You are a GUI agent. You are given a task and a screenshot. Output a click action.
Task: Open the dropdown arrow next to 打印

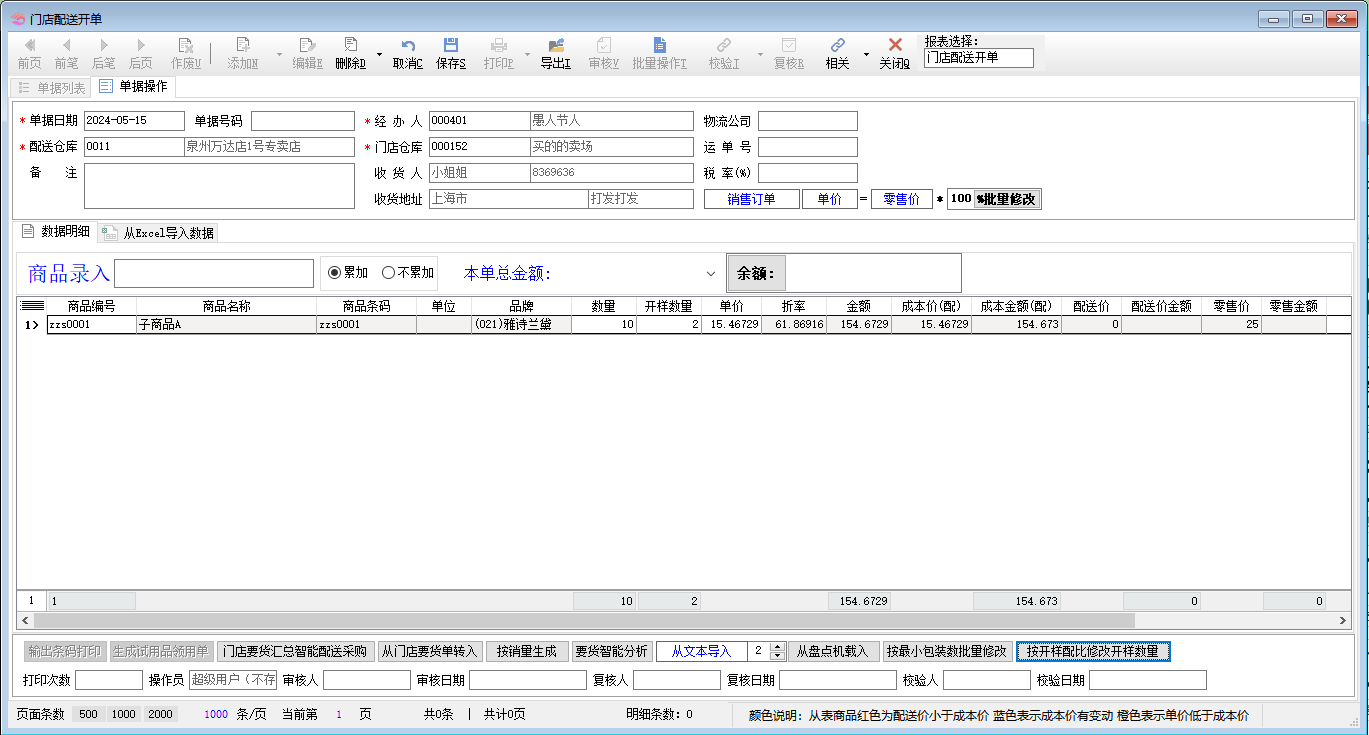pos(527,53)
